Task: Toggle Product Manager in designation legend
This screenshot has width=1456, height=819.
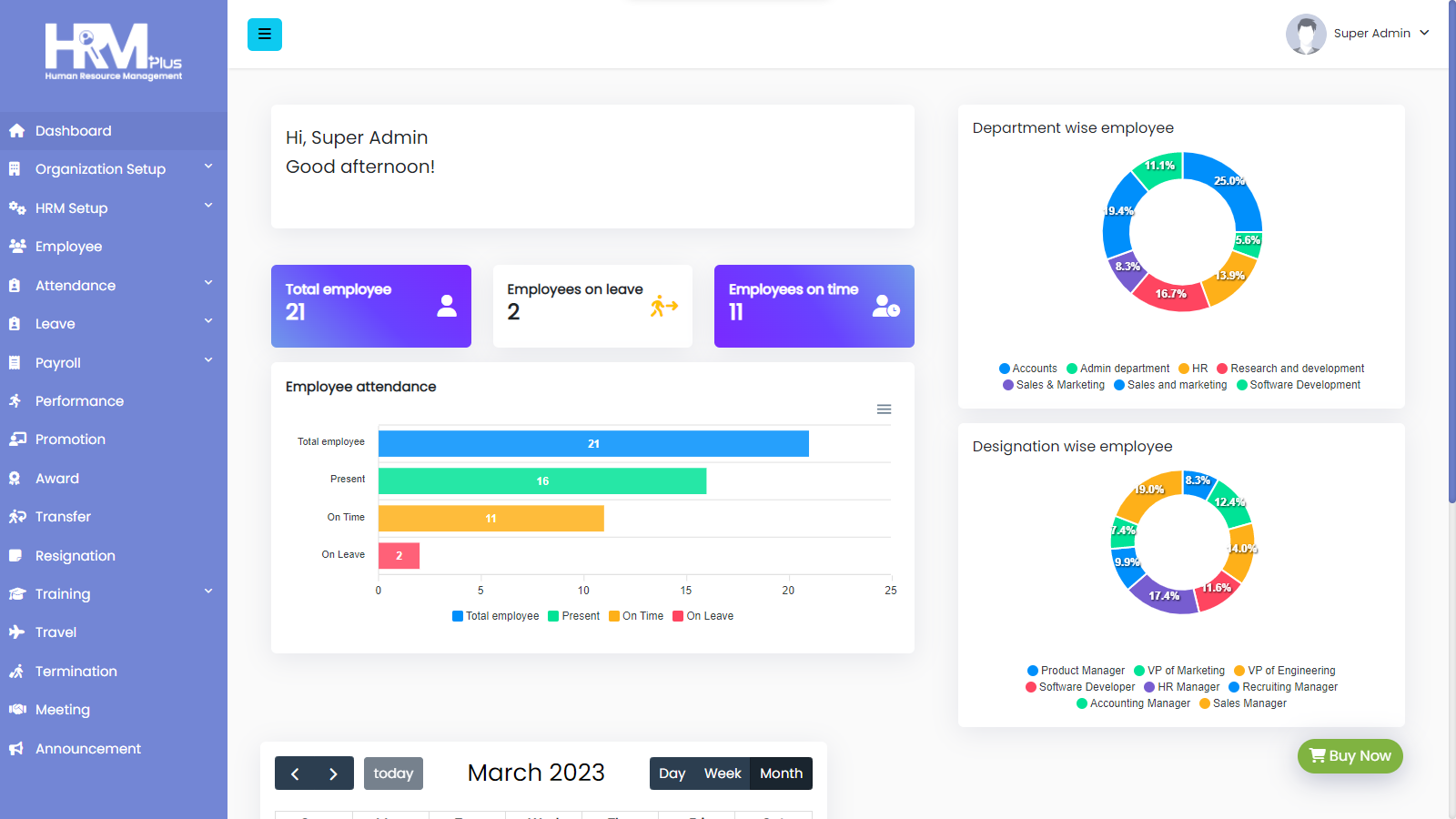Action: [x=1077, y=671]
